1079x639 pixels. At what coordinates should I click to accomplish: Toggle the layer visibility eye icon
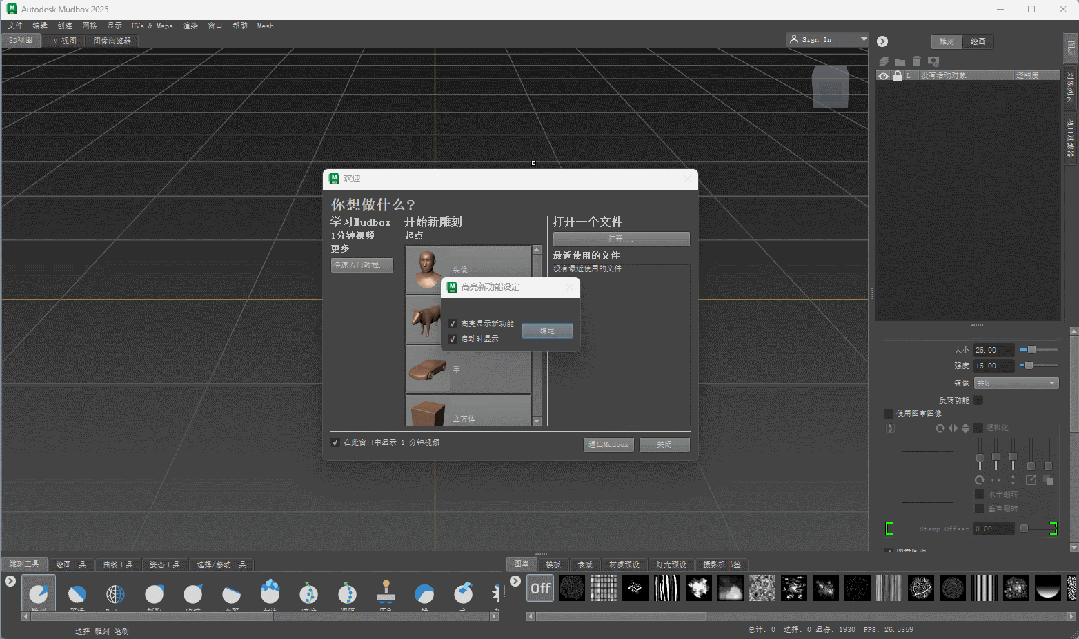pos(884,76)
